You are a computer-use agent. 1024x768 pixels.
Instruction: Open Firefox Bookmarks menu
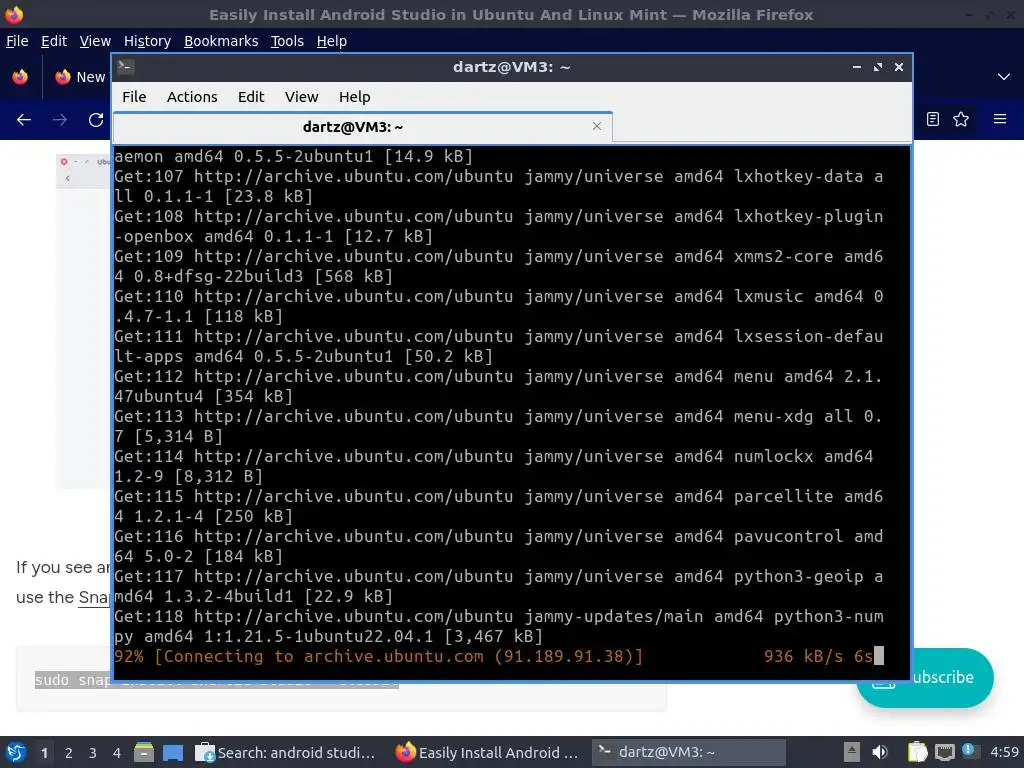coord(221,41)
